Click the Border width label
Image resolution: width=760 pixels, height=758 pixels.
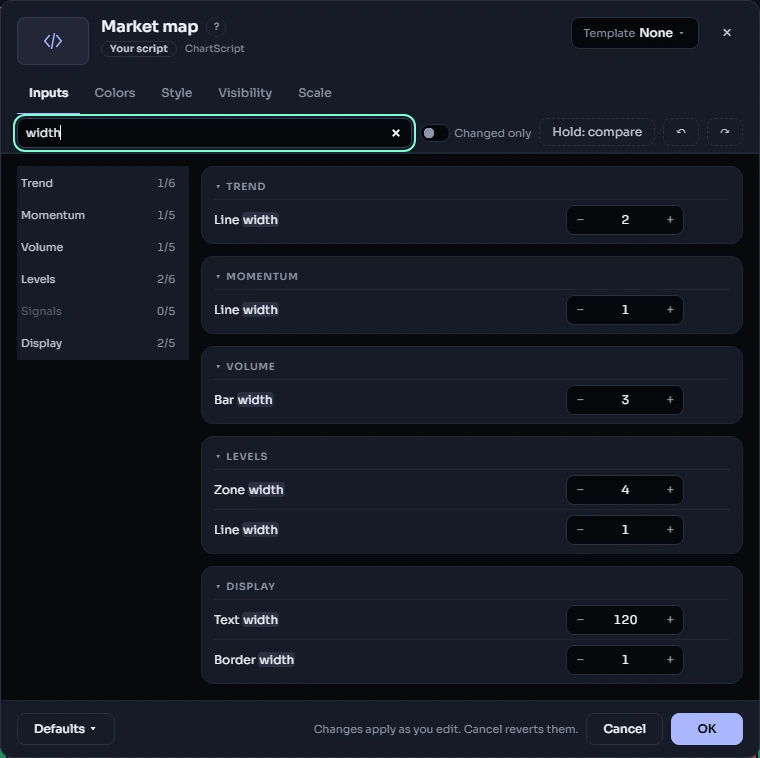pyautogui.click(x=254, y=660)
